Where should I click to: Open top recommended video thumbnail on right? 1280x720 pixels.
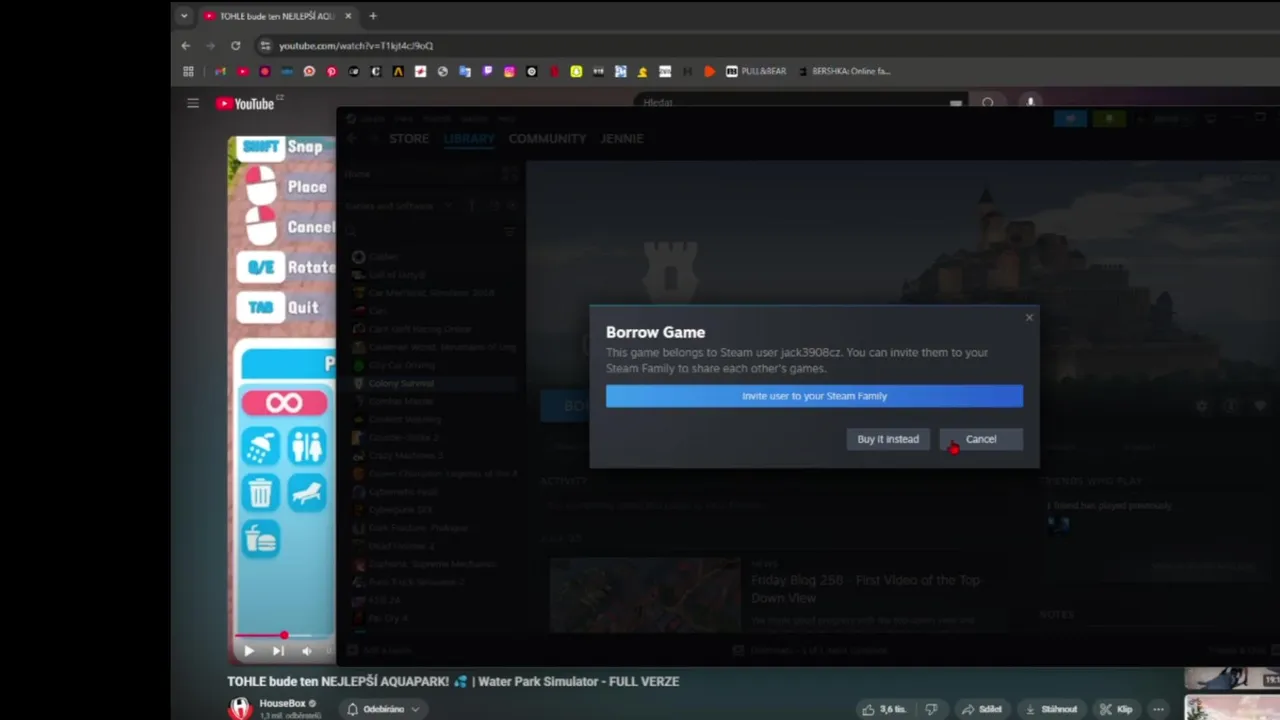pyautogui.click(x=1232, y=678)
